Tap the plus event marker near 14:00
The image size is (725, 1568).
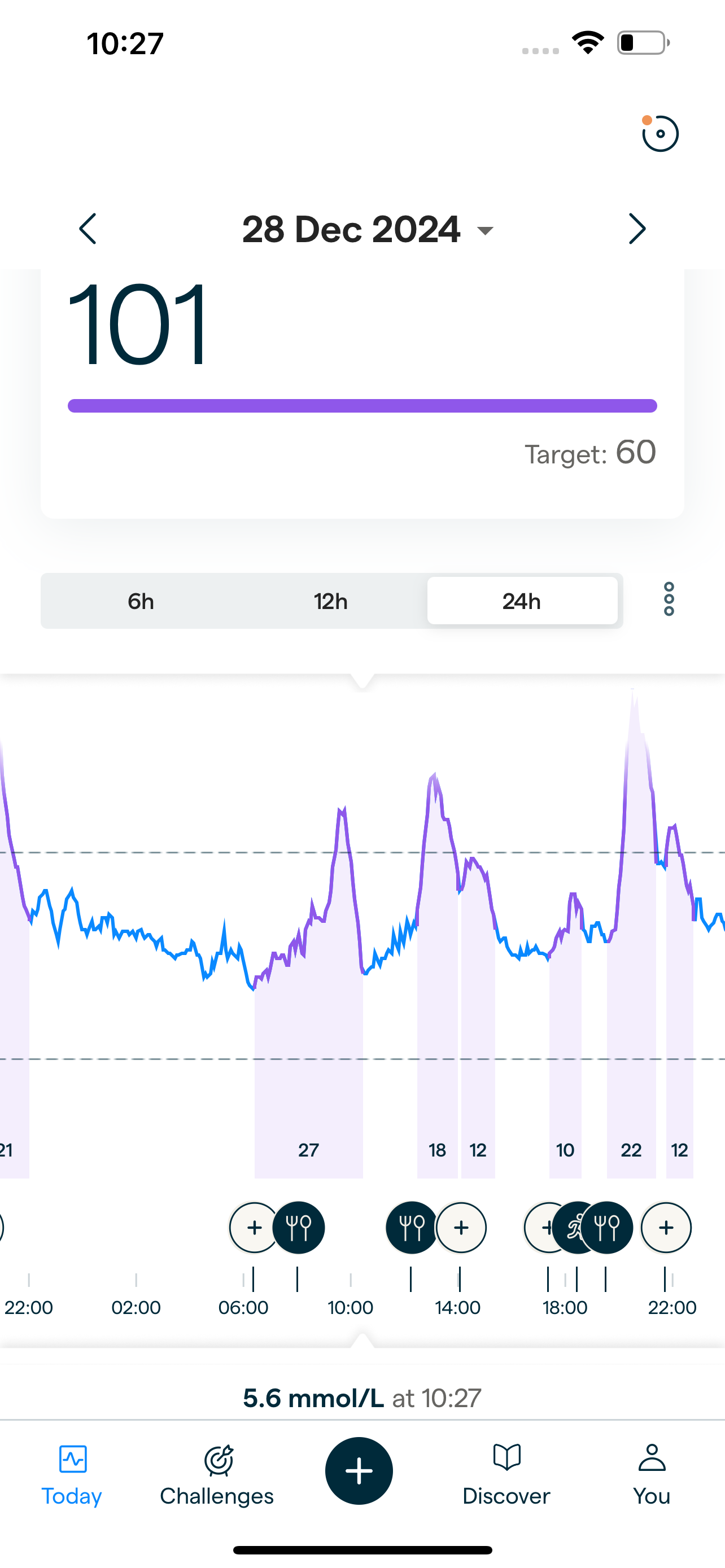click(461, 1228)
